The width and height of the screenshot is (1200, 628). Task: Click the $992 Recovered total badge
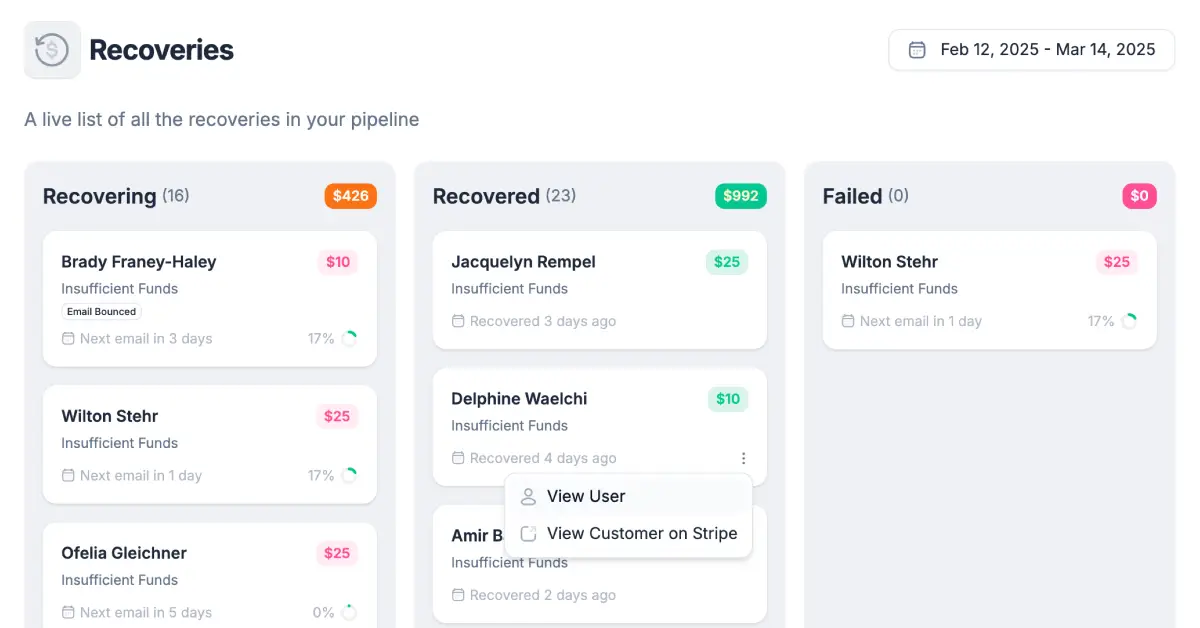tap(740, 196)
